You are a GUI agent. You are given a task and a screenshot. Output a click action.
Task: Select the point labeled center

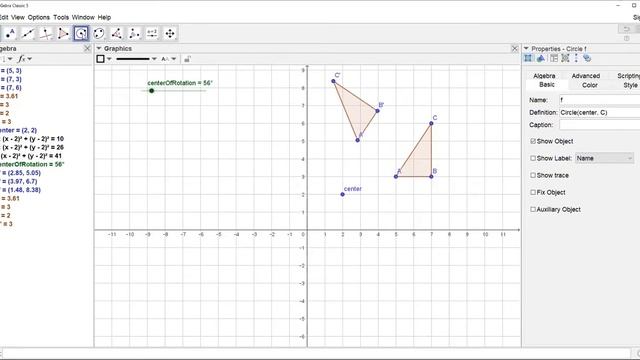[342, 194]
